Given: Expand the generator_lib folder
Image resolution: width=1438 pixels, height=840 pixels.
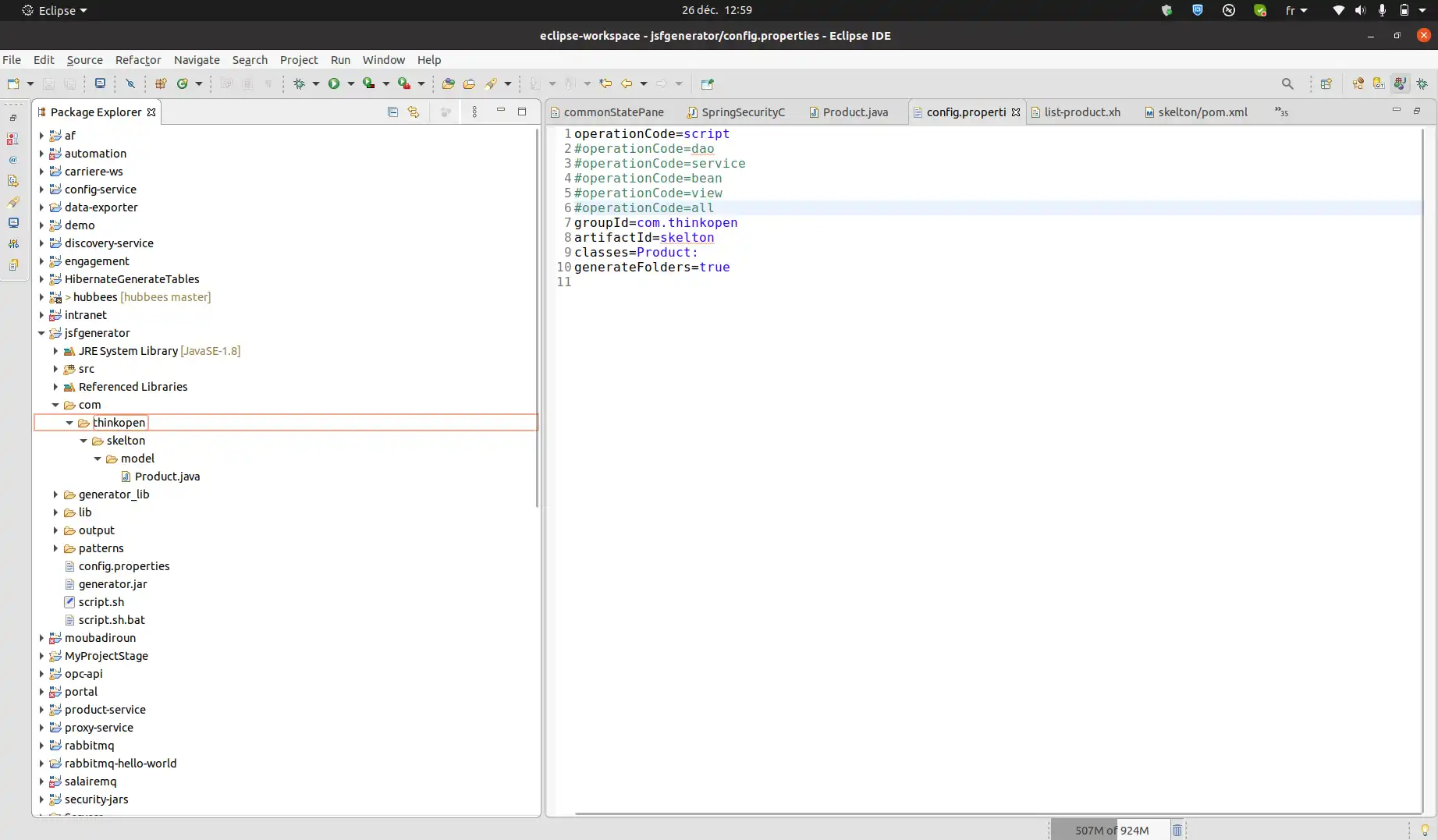Looking at the screenshot, I should (55, 494).
